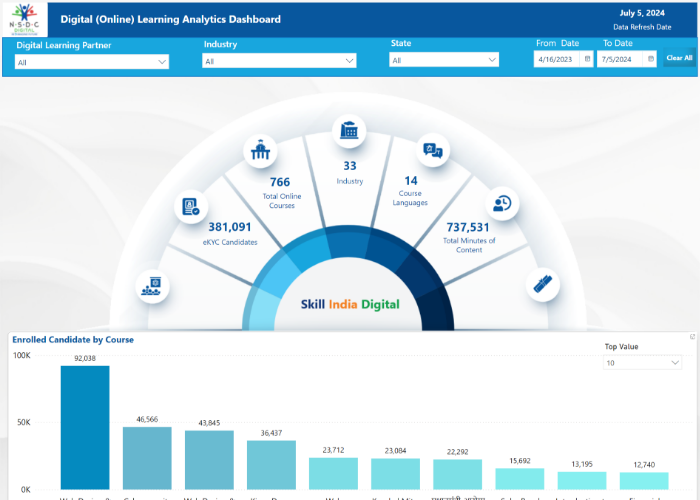This screenshot has width=700, height=500.
Task: Select the bar labeled 92,038
Action: (85, 427)
